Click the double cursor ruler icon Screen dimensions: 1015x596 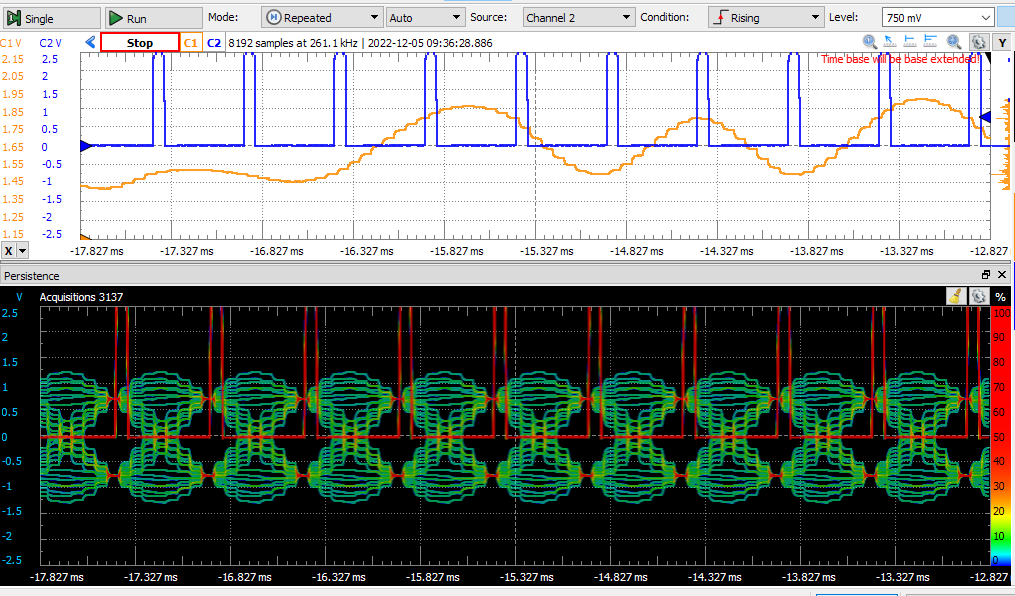point(930,42)
